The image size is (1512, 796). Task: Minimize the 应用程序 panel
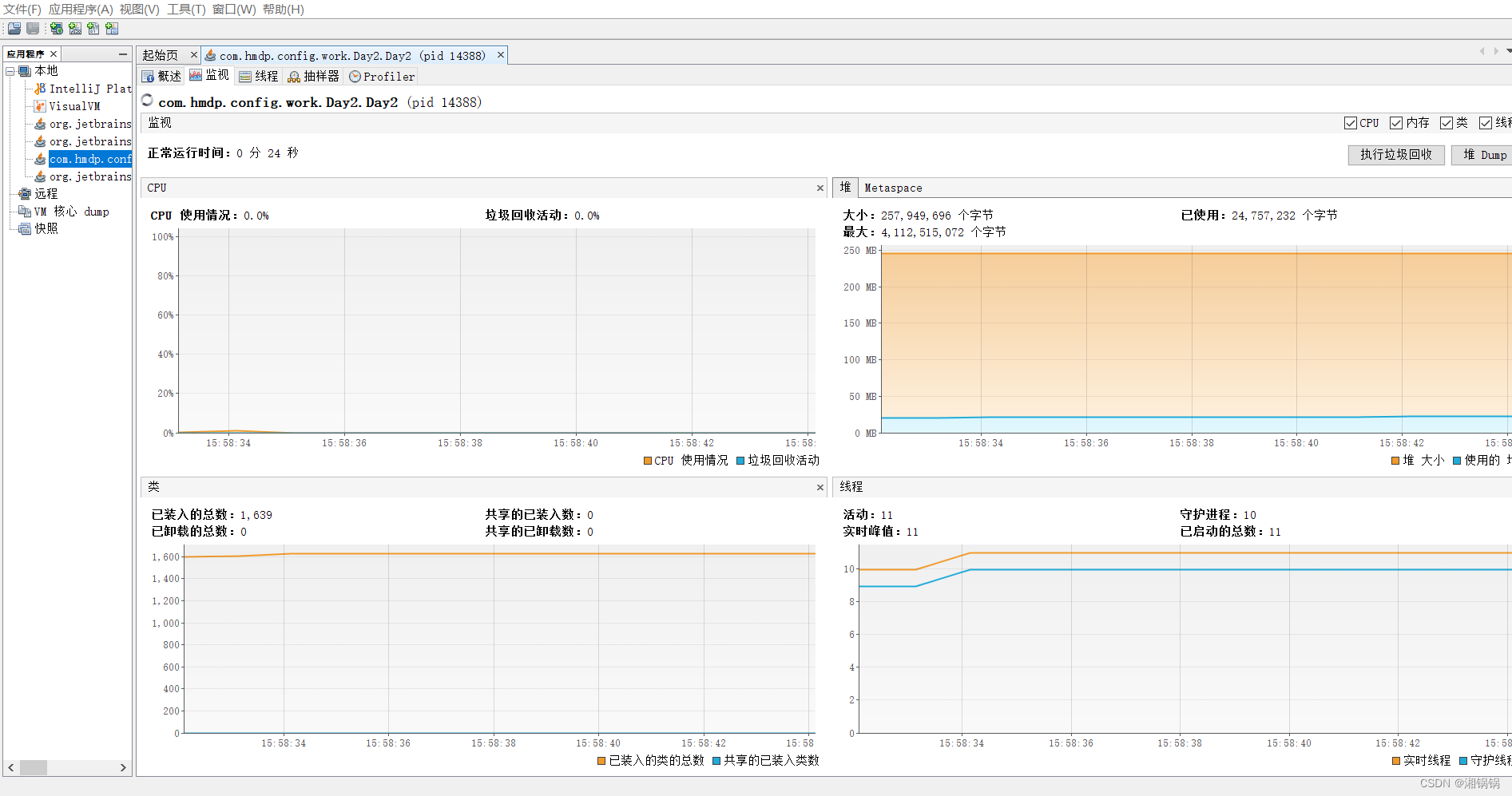122,53
